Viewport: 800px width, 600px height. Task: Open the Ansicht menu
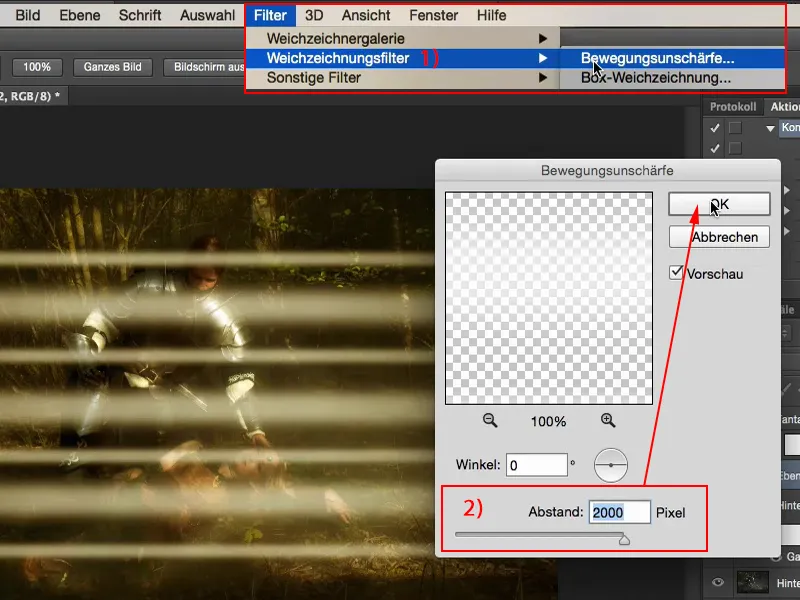[x=366, y=15]
